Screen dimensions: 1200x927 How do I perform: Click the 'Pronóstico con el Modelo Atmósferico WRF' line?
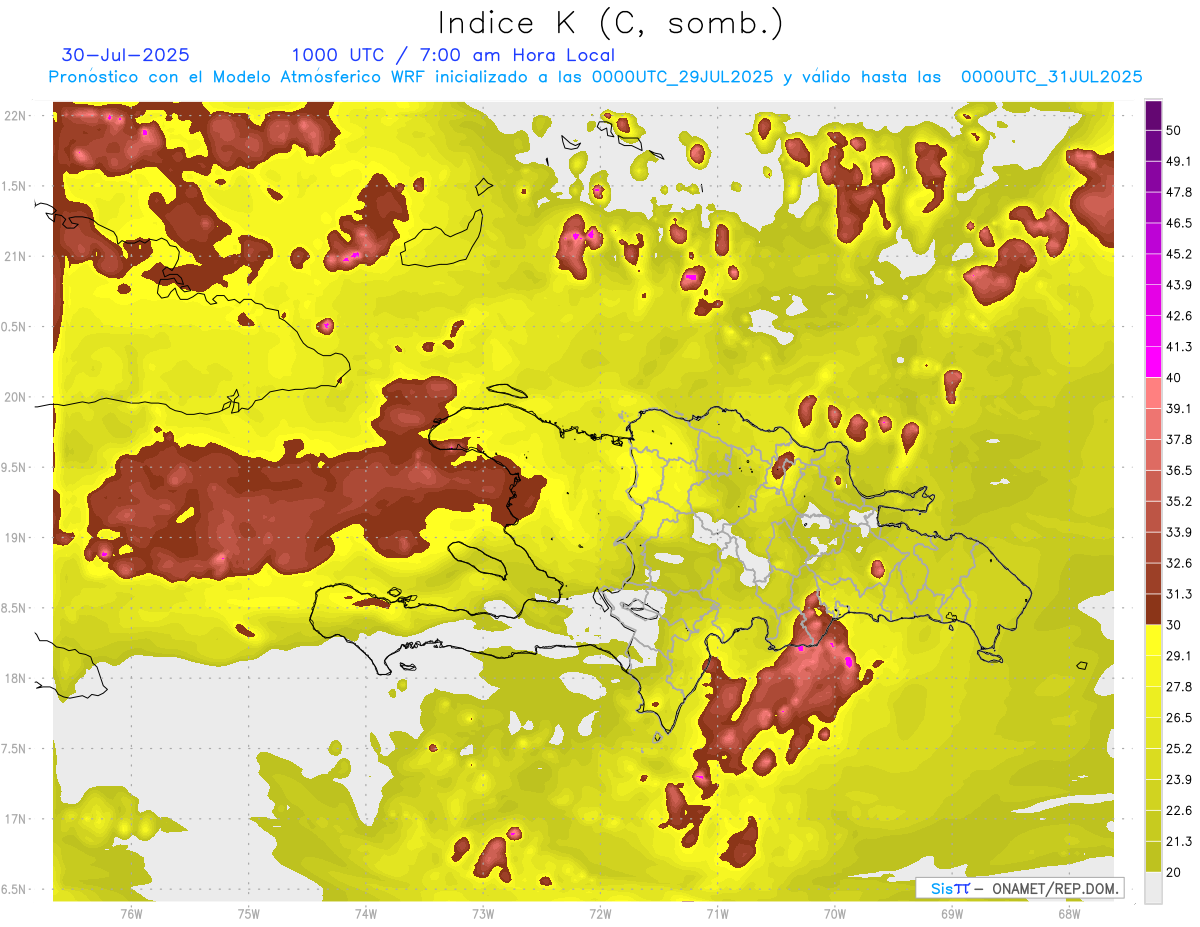596,77
